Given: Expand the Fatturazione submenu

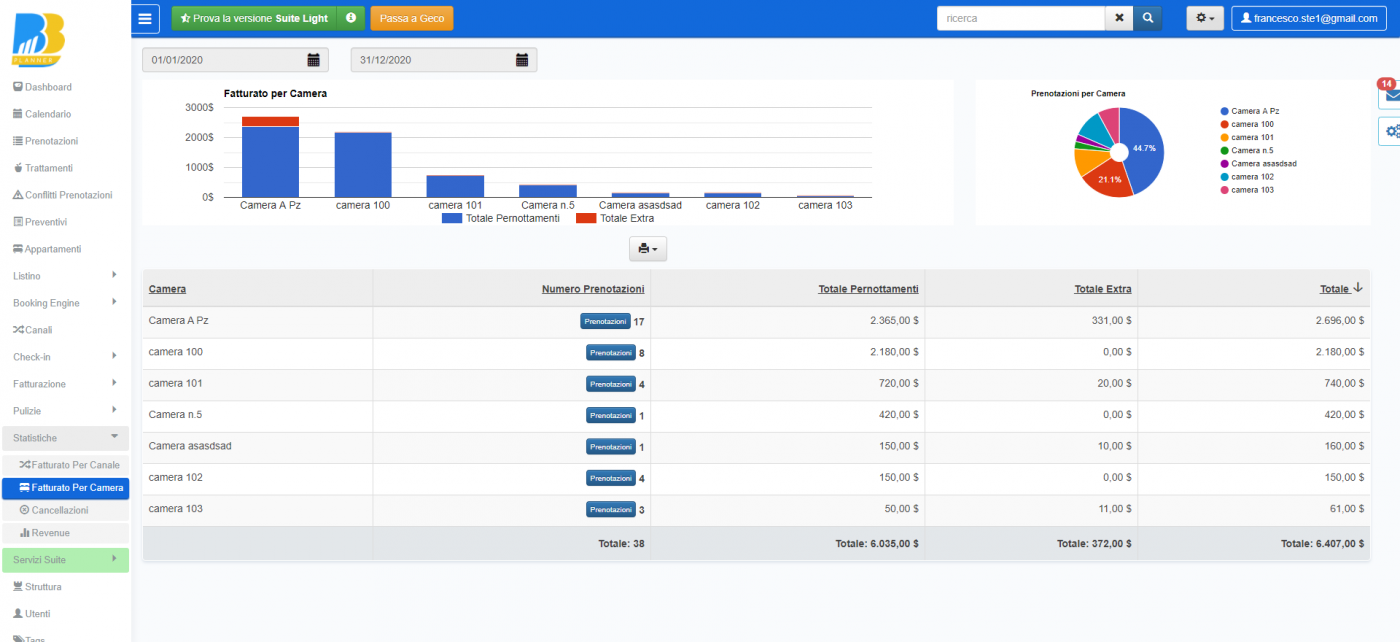Looking at the screenshot, I should (65, 384).
